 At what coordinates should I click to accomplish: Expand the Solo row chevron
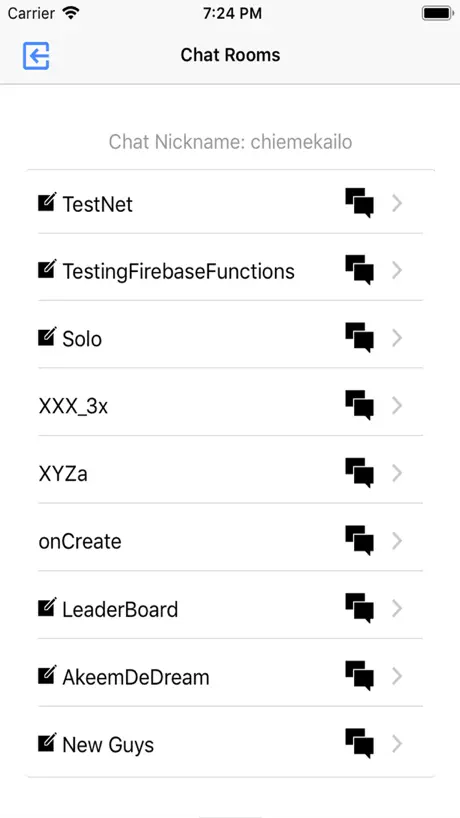click(x=397, y=338)
